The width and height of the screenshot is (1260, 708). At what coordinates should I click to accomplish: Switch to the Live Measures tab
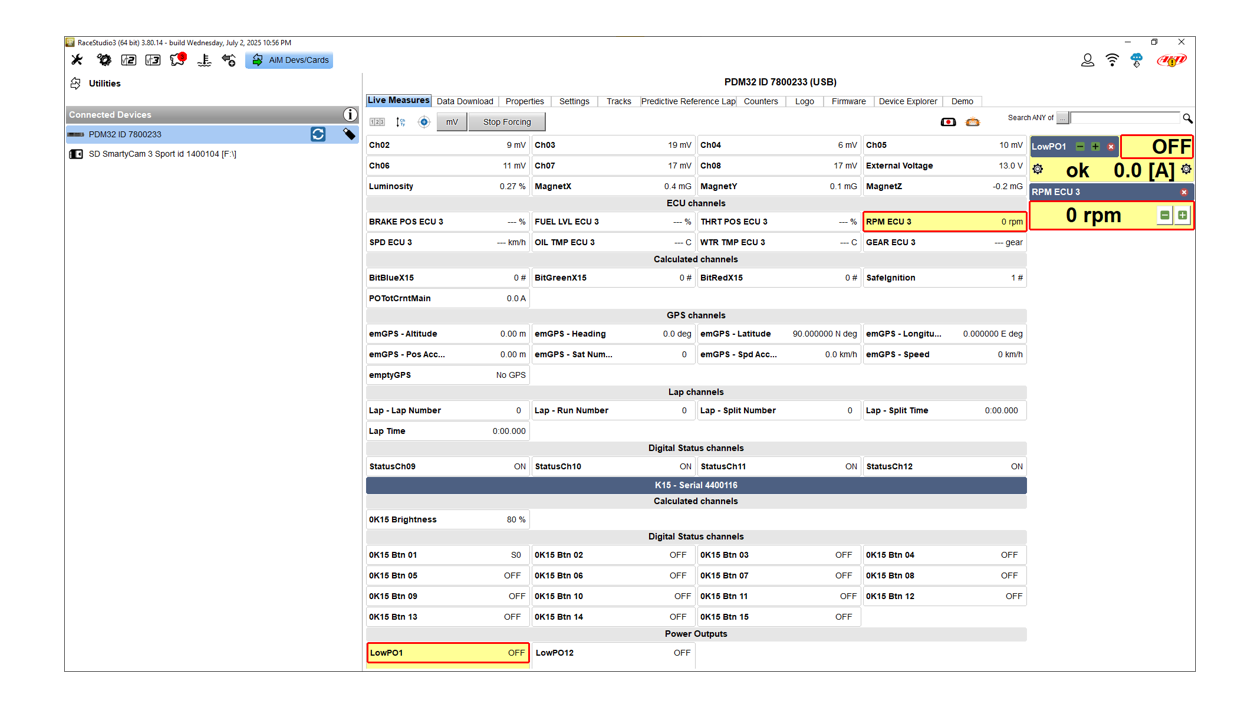pyautogui.click(x=398, y=101)
